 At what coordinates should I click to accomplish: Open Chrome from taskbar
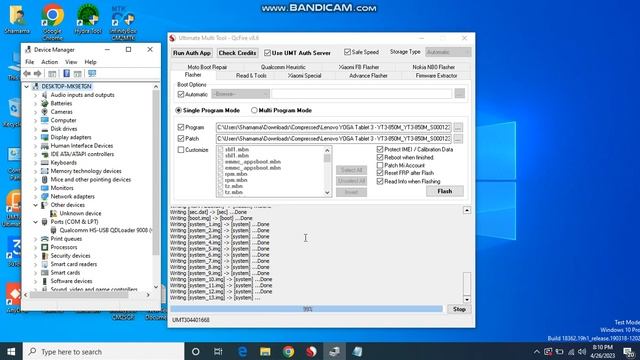click(288, 351)
